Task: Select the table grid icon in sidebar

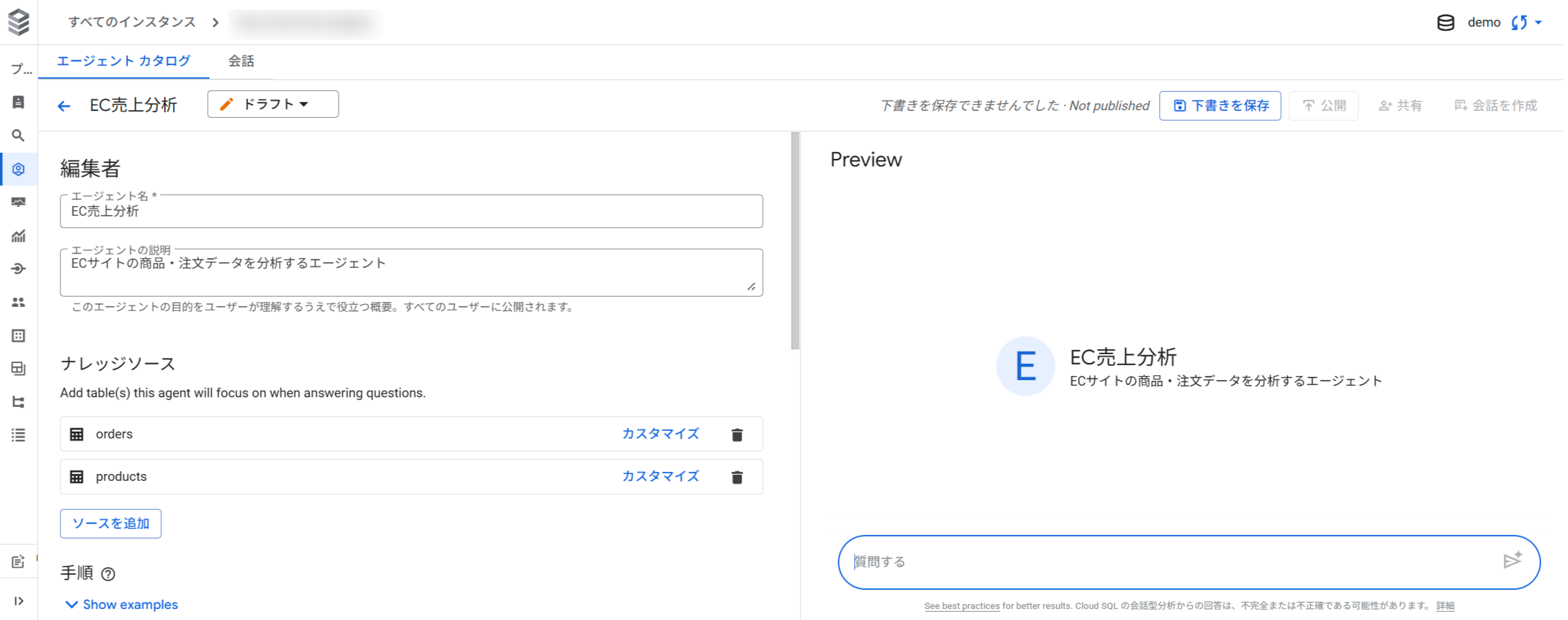Action: (19, 335)
